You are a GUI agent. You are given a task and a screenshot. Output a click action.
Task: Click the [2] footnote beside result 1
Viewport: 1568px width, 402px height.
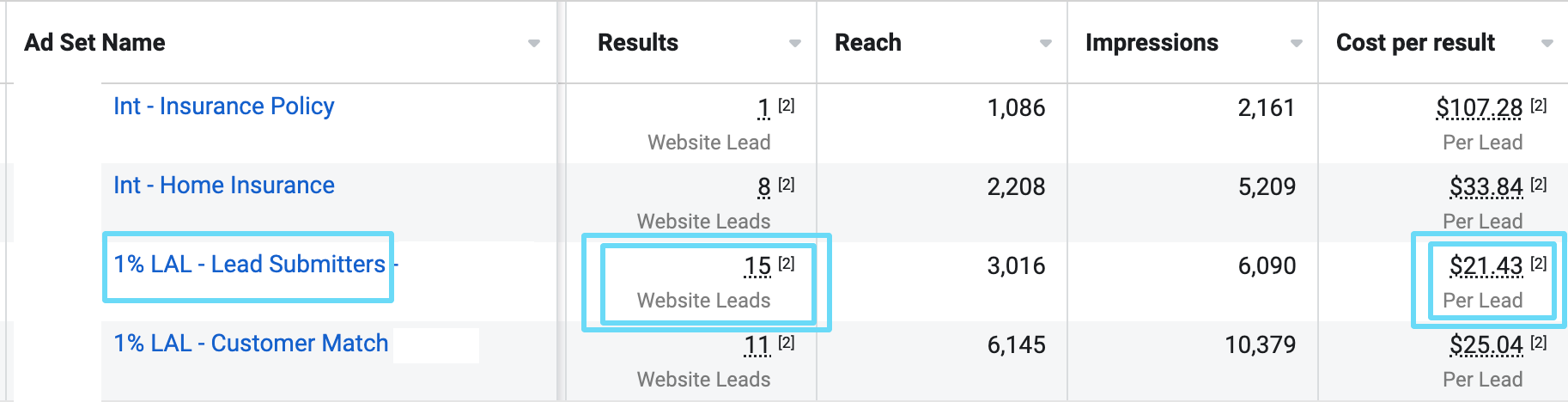click(787, 106)
